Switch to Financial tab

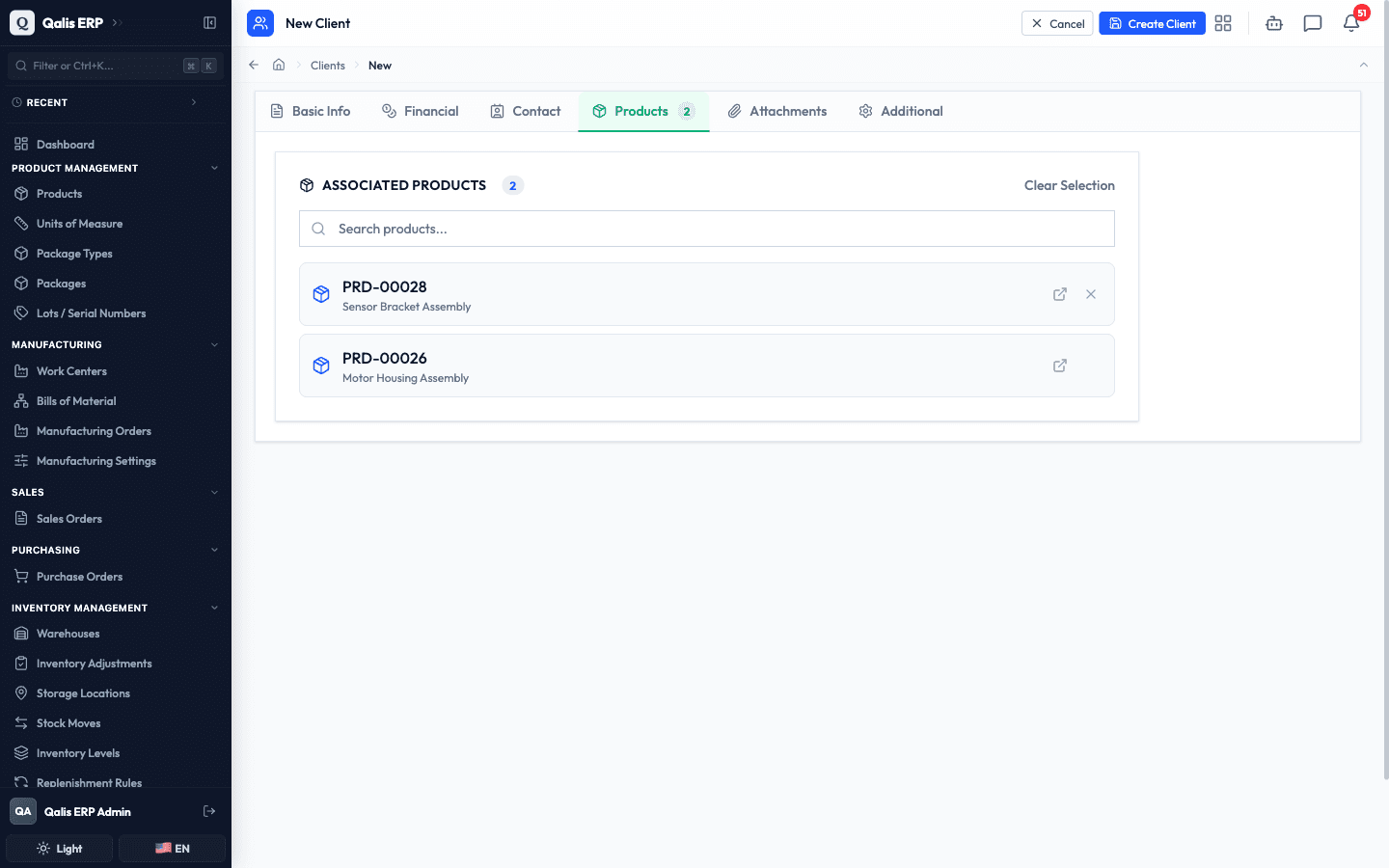coord(420,111)
